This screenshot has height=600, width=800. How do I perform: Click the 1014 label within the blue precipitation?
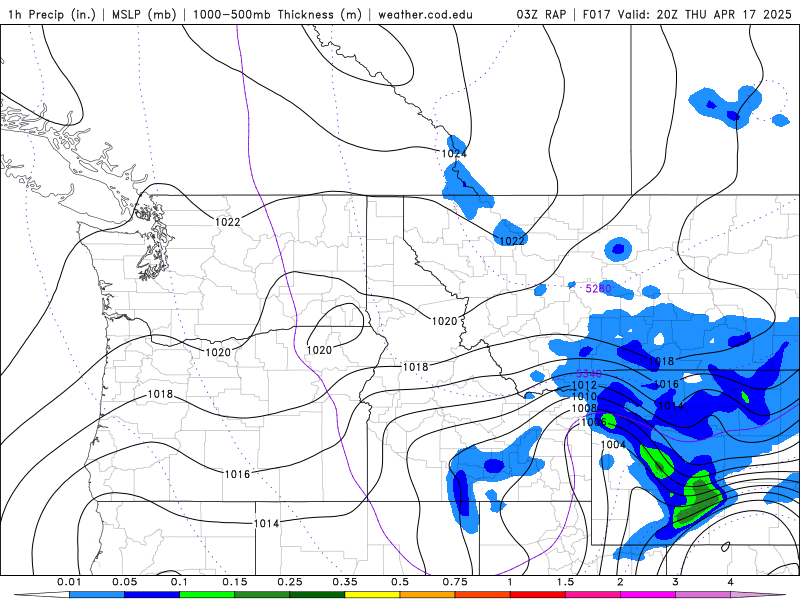(671, 406)
